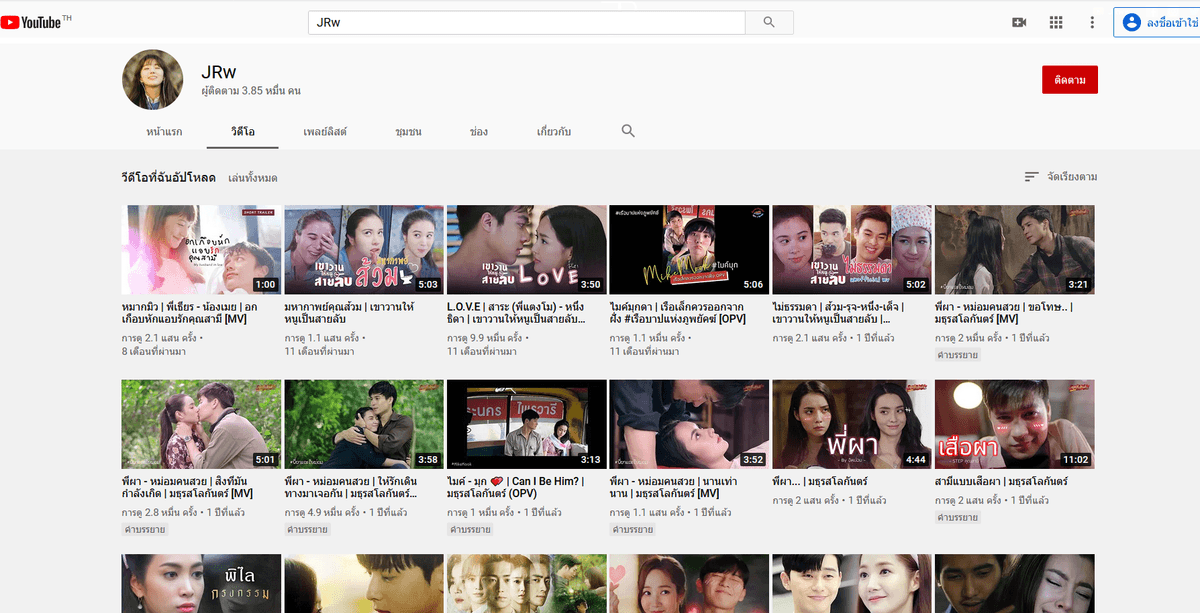This screenshot has height=613, width=1200.
Task: Open the home (หน้าแรก) tab
Action: click(164, 132)
